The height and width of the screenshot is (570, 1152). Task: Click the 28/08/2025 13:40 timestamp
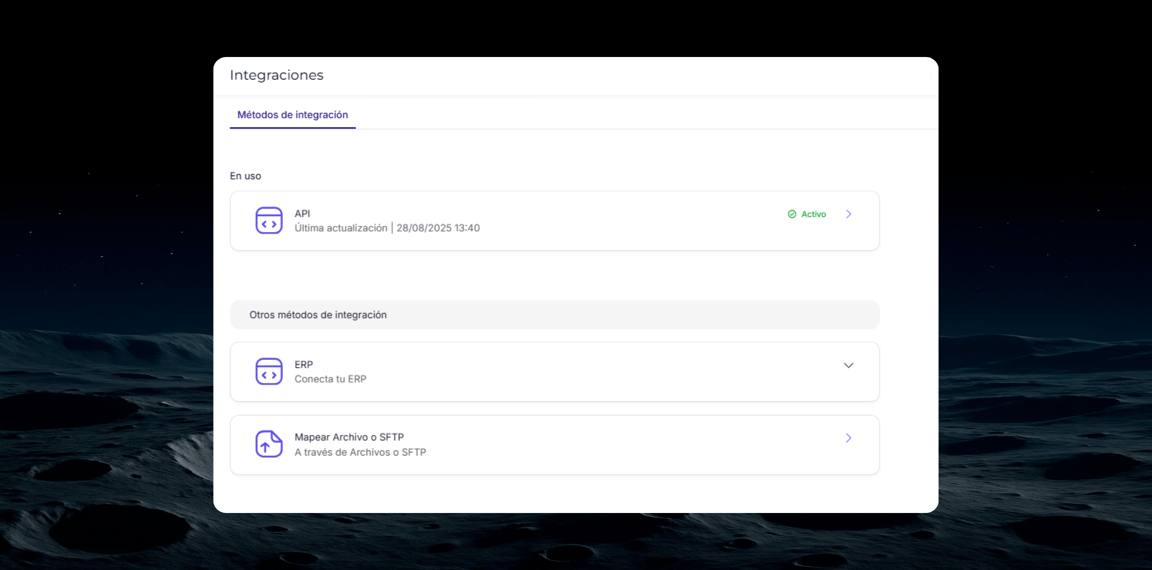(x=438, y=228)
